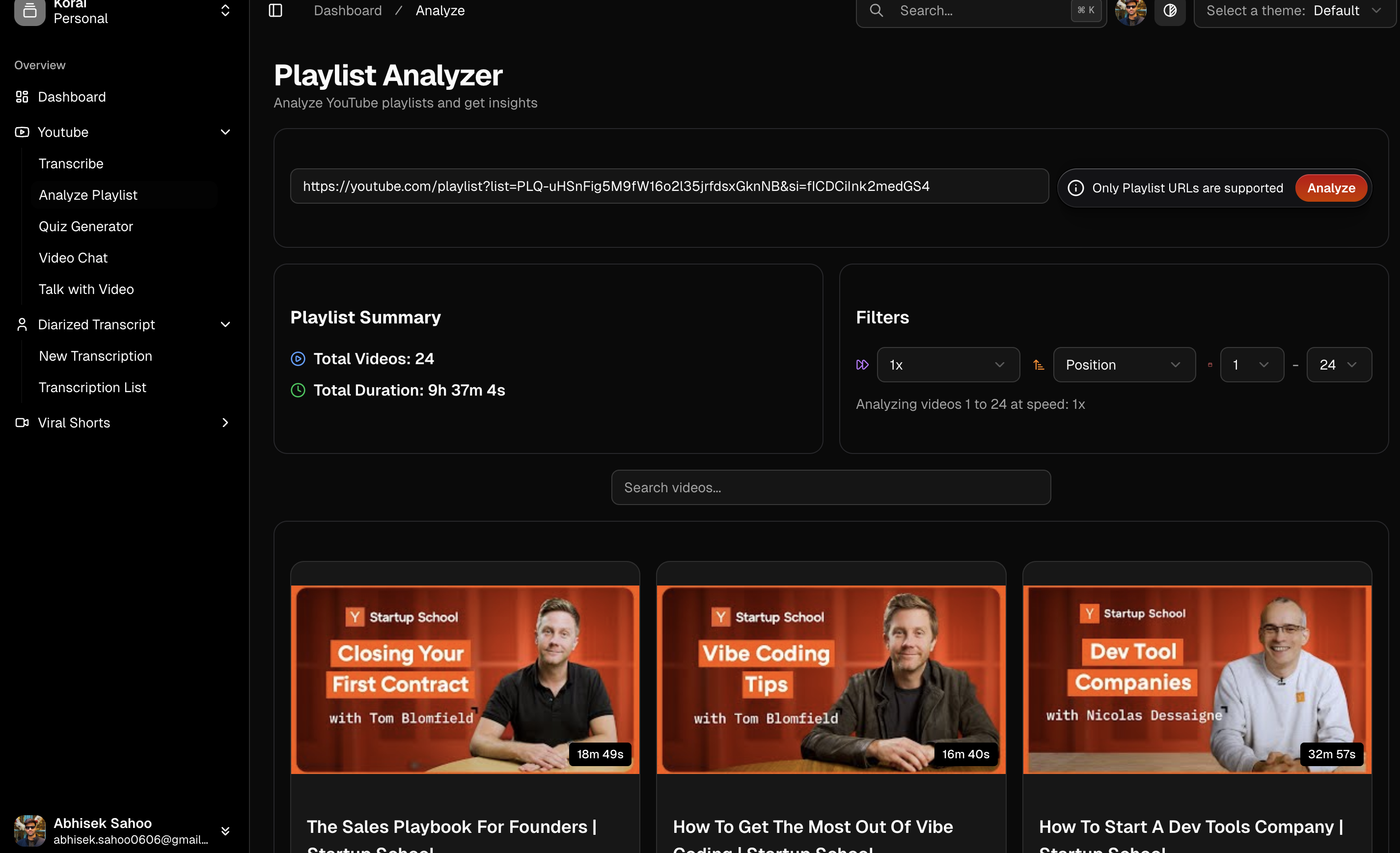This screenshot has width=1400, height=853.
Task: Click the Viral Shorts camera icon
Action: point(22,423)
